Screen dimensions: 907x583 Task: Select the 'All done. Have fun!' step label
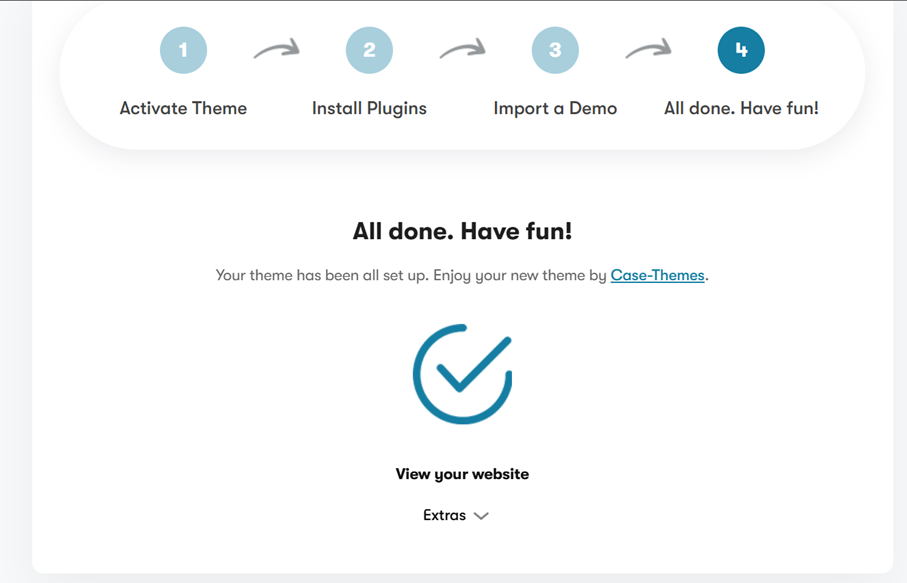tap(741, 108)
